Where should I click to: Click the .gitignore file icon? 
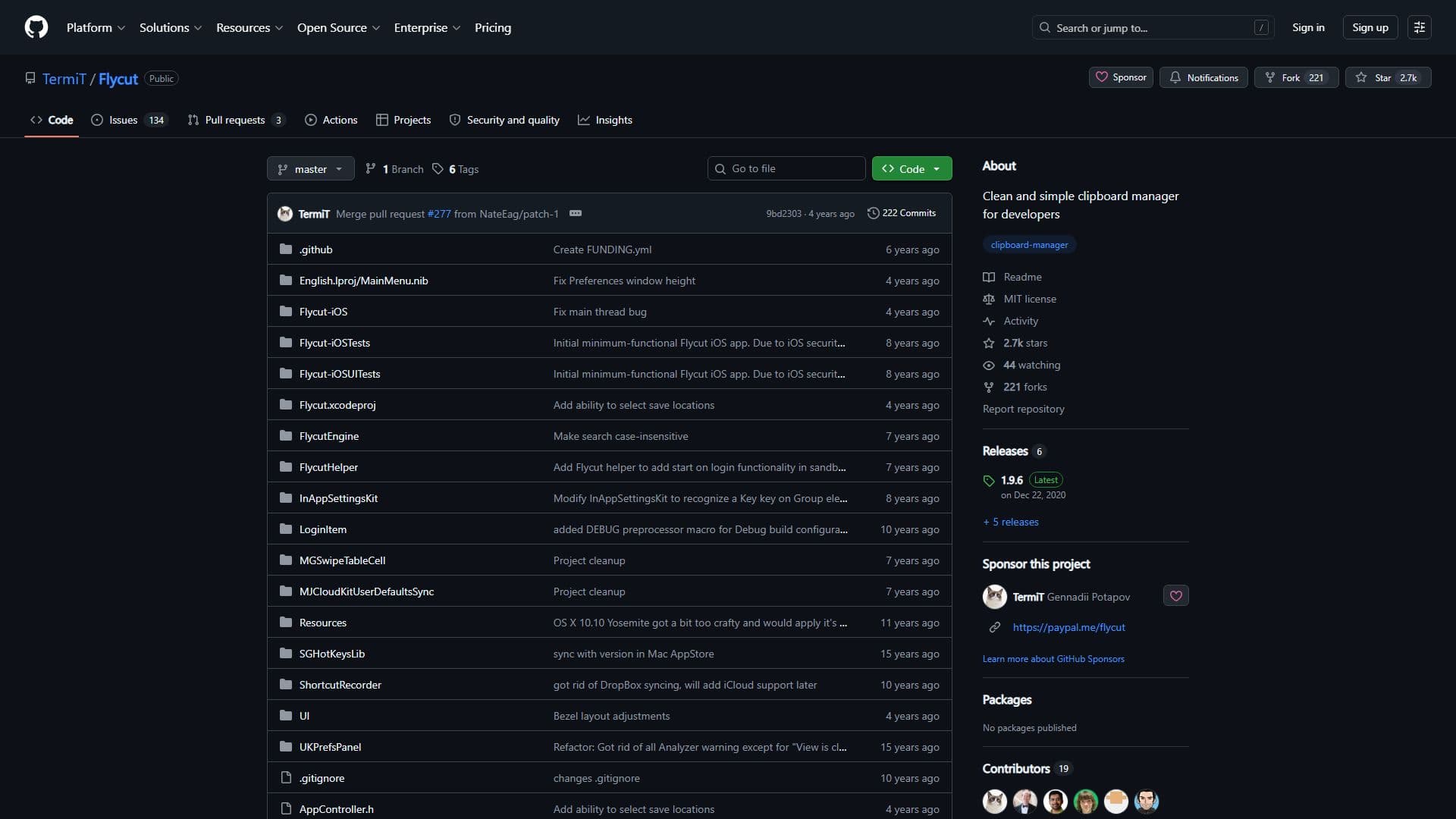[x=286, y=777]
